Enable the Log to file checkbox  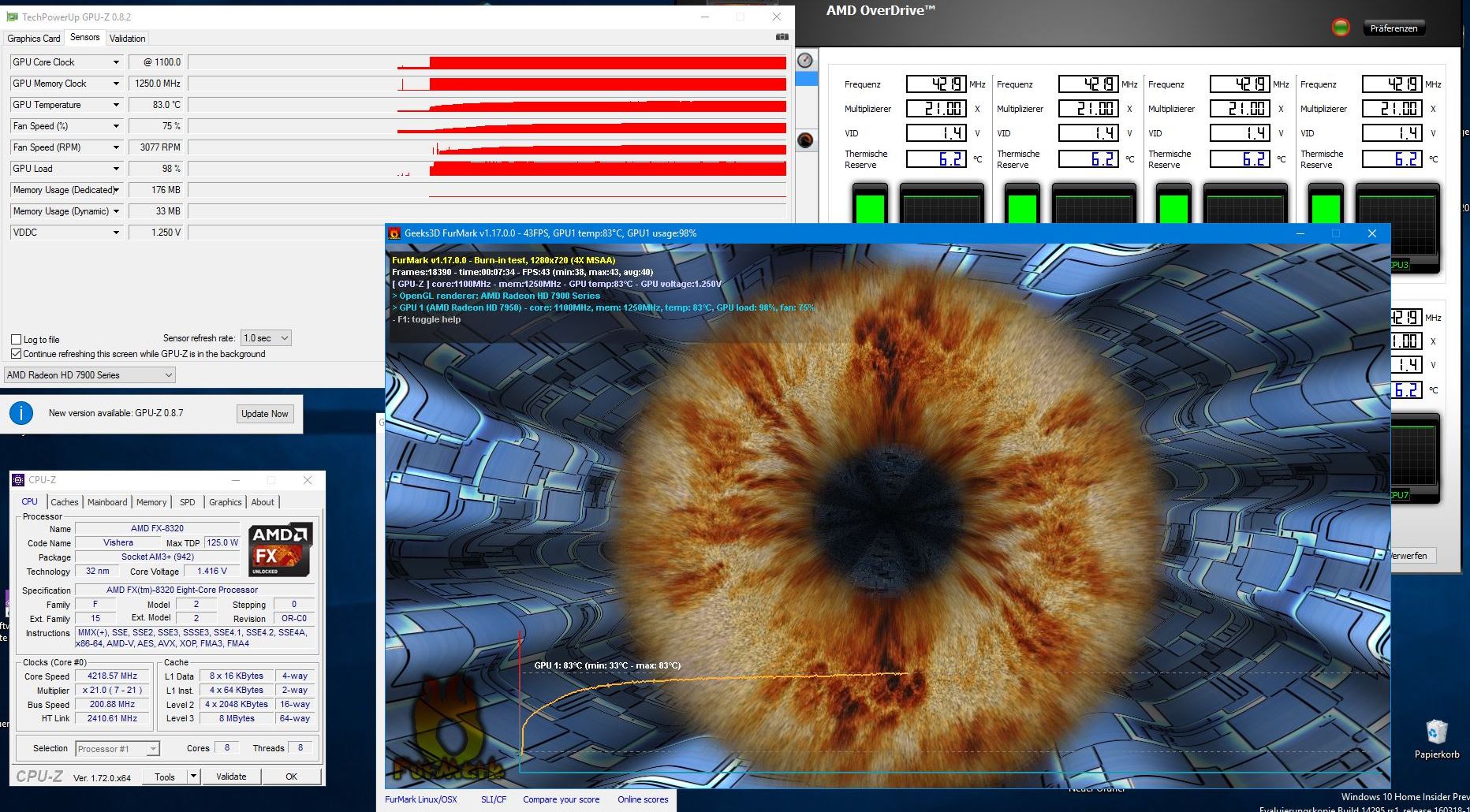[x=17, y=340]
